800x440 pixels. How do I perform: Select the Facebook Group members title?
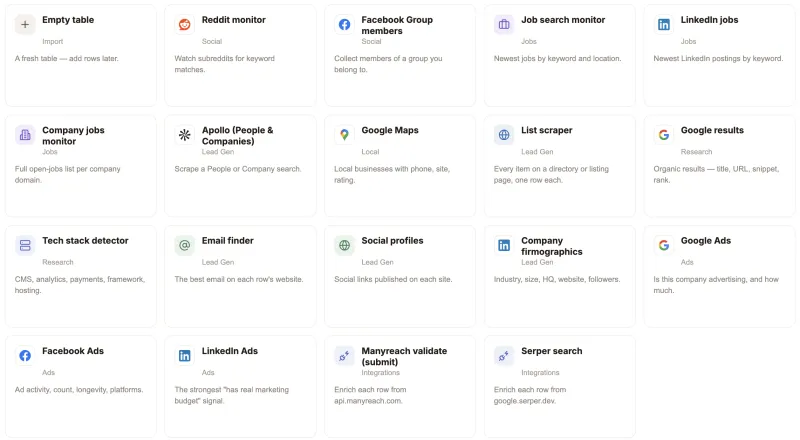pos(397,26)
